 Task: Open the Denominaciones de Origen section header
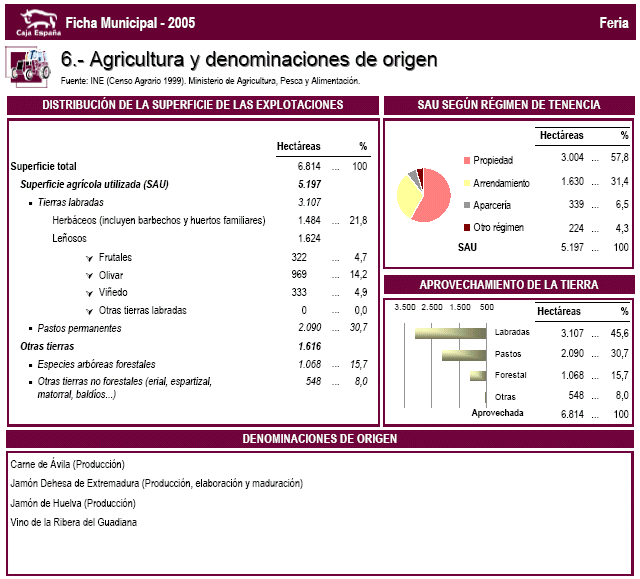tap(320, 439)
